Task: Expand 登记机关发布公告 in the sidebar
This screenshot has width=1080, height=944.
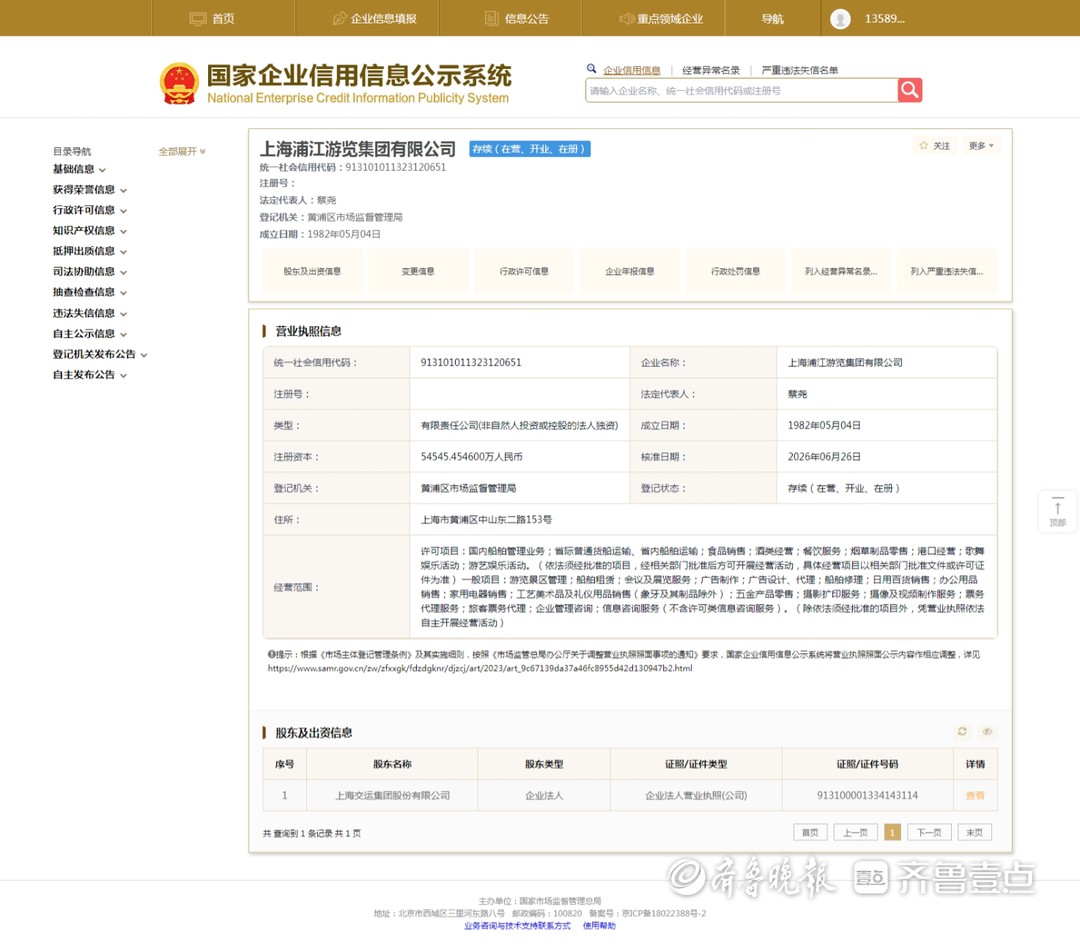Action: (100, 355)
